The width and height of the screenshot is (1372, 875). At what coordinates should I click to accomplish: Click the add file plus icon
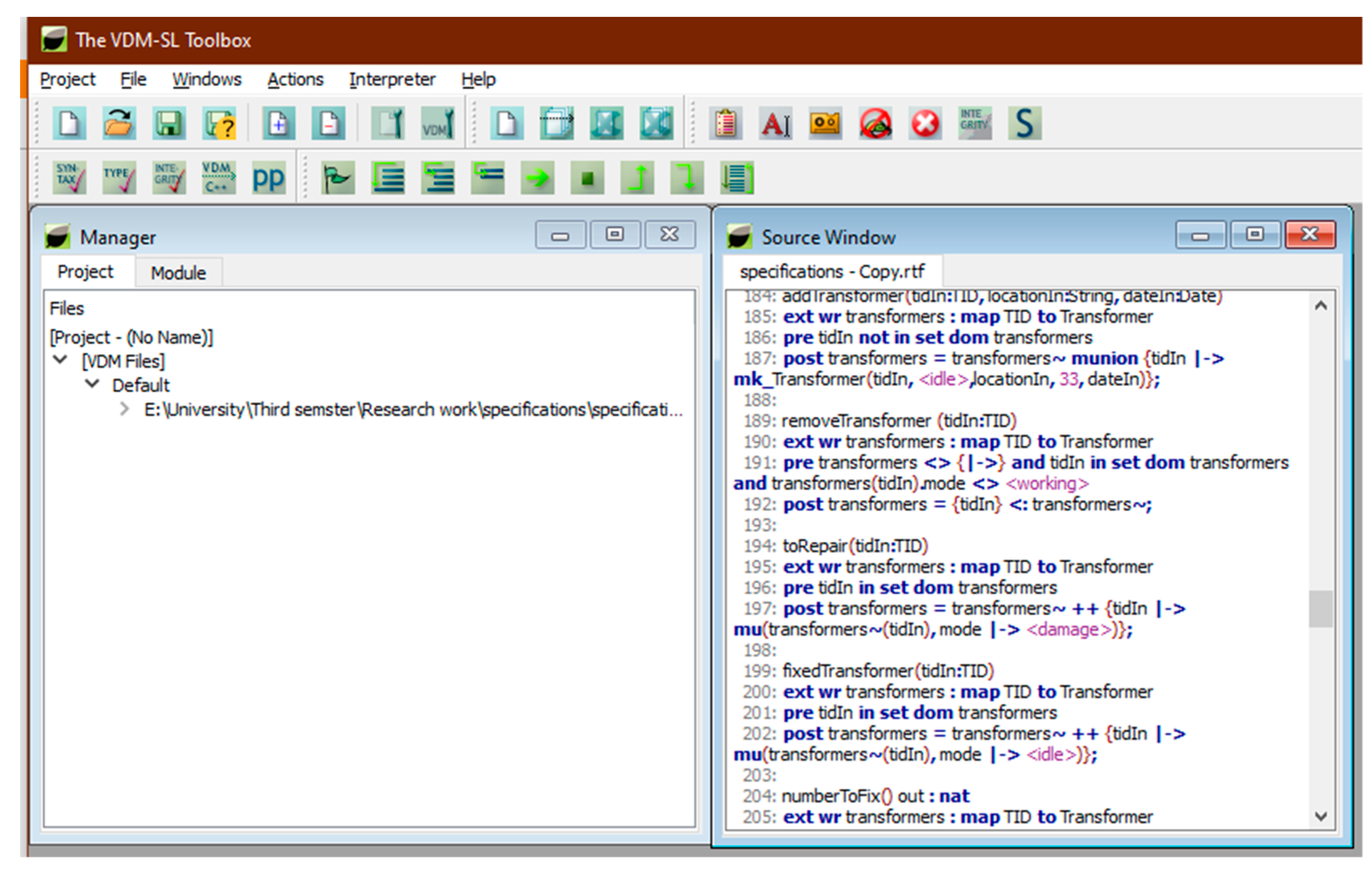click(278, 123)
